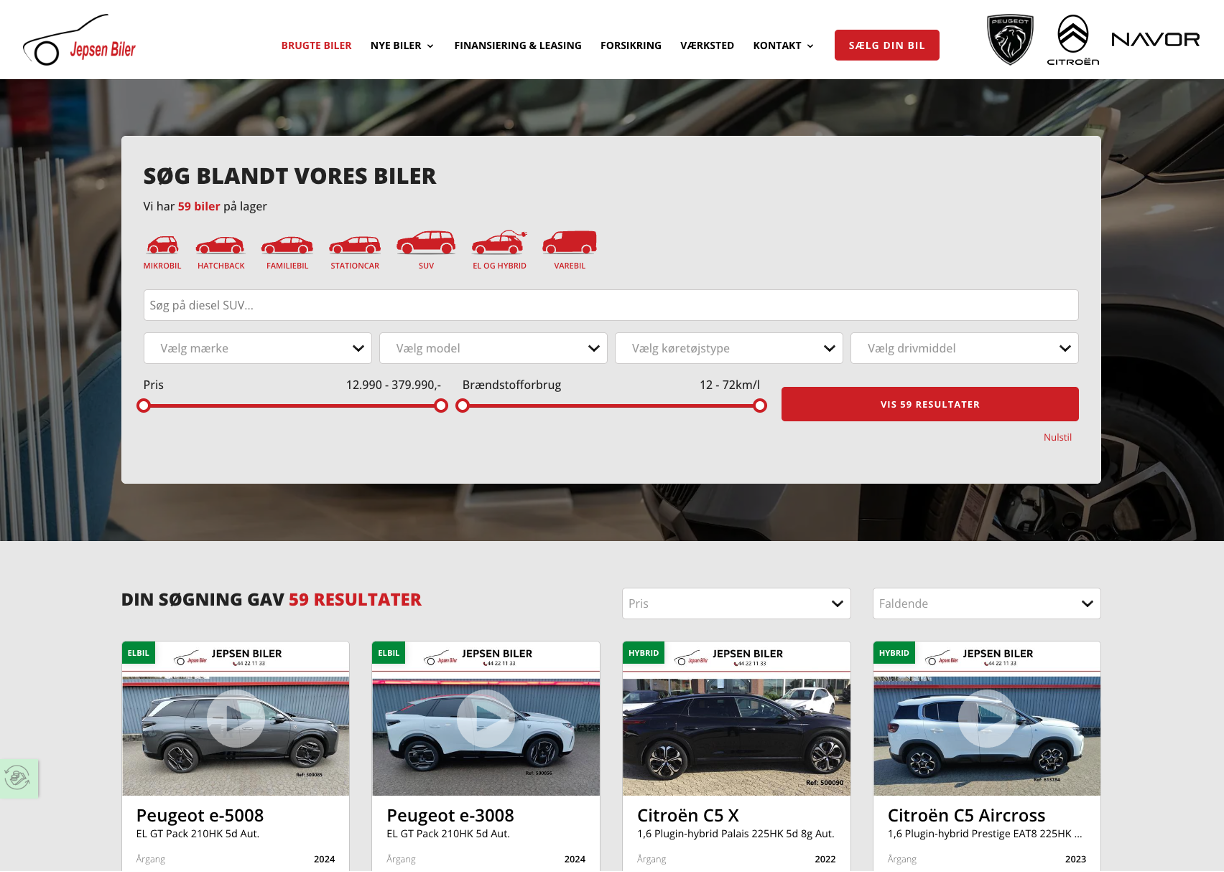
Task: Open the Vælg drivmiddel dropdown
Action: (x=964, y=348)
